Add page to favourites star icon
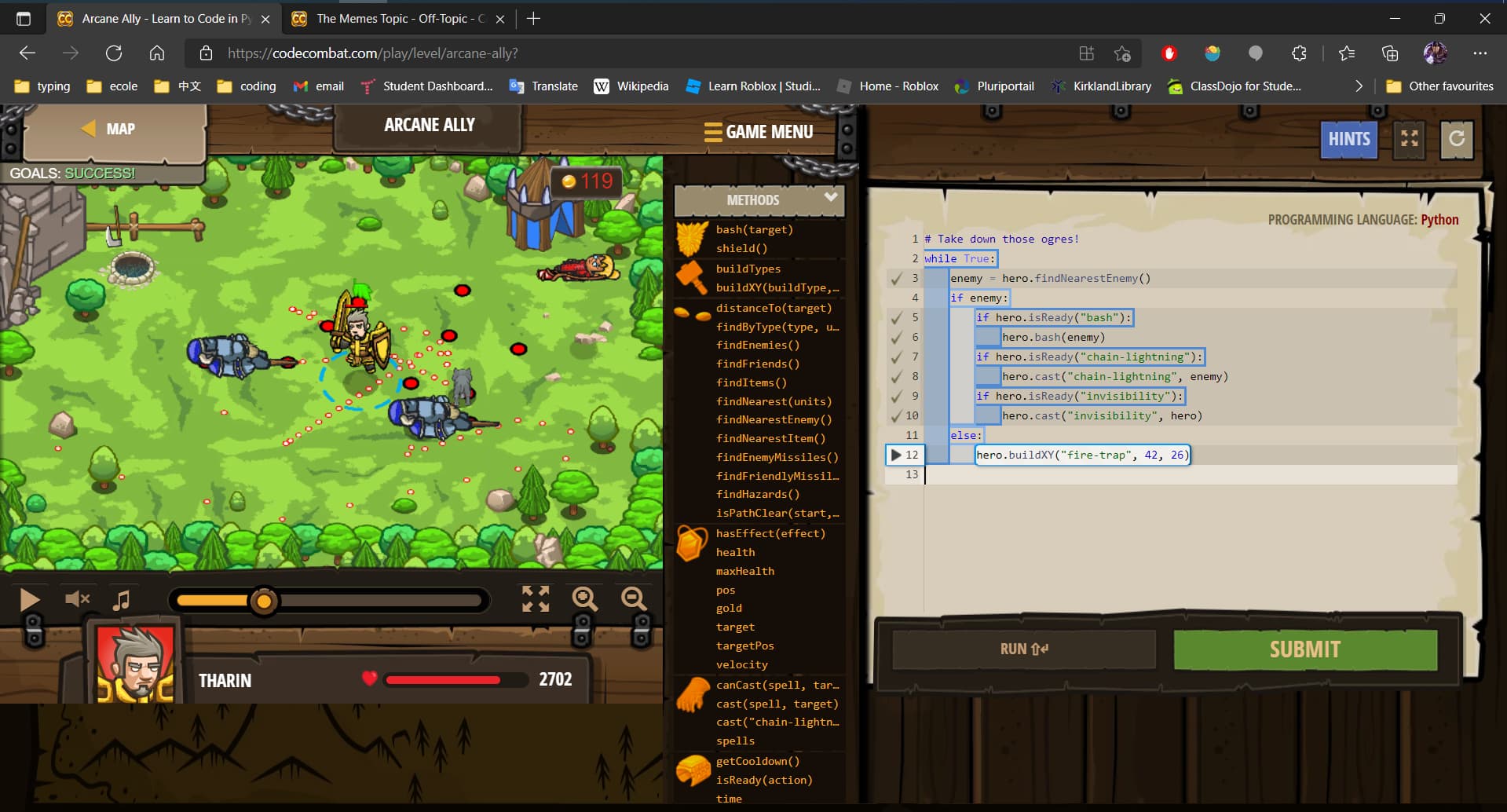This screenshot has height=812, width=1507. click(1122, 53)
